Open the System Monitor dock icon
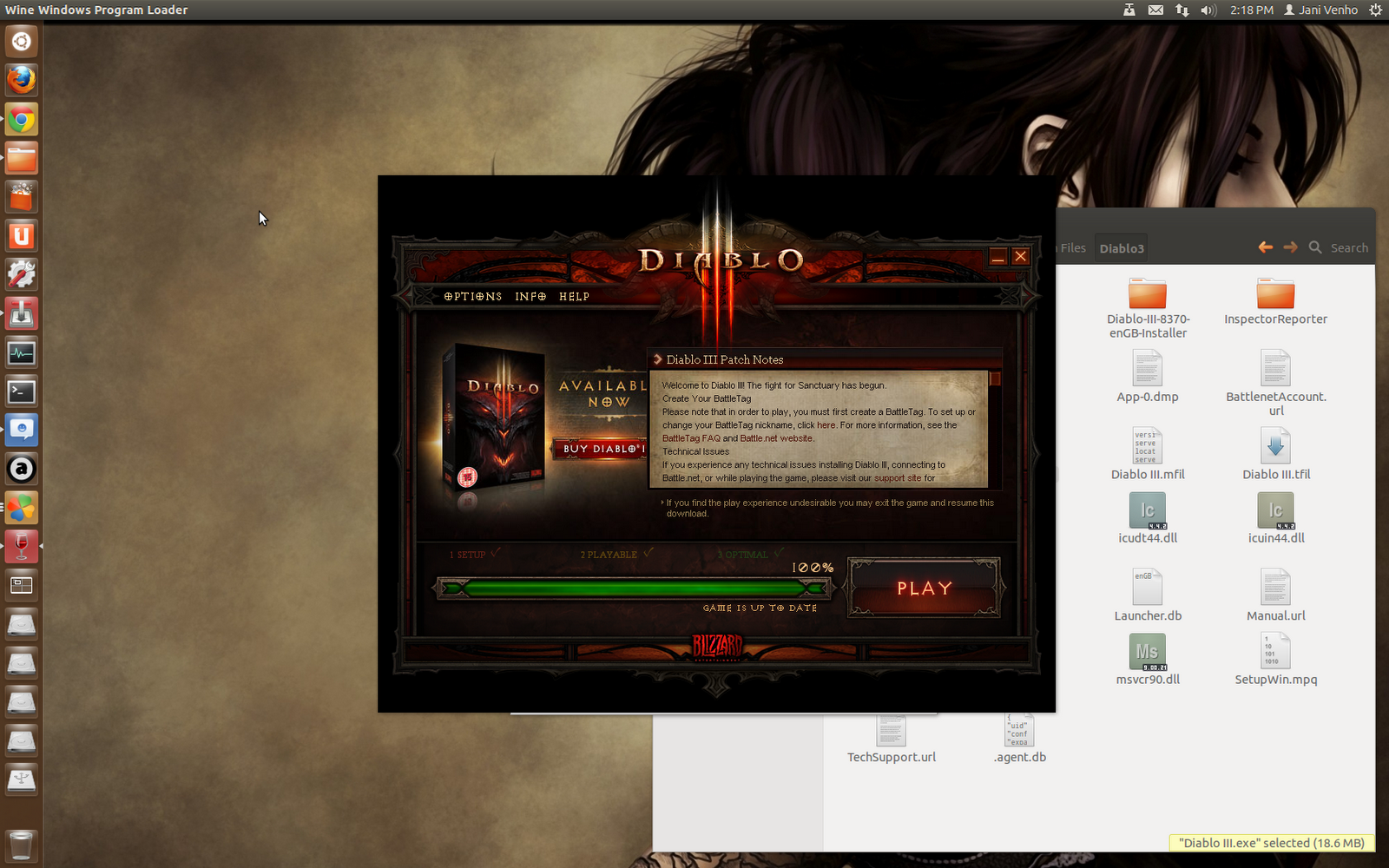Screen dimensions: 1389x868 tap(22, 352)
